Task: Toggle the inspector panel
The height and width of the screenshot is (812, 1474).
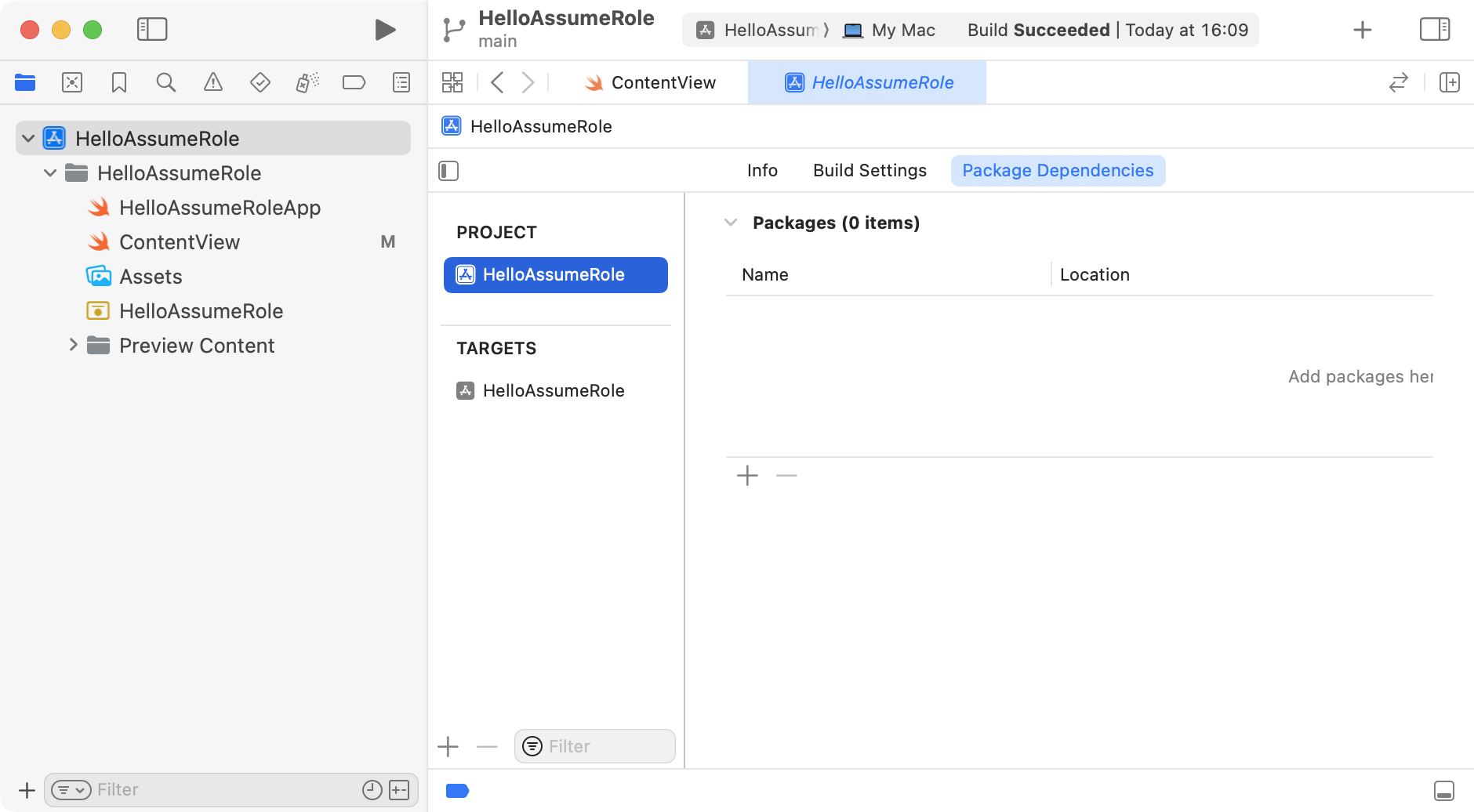Action: coord(1435,30)
